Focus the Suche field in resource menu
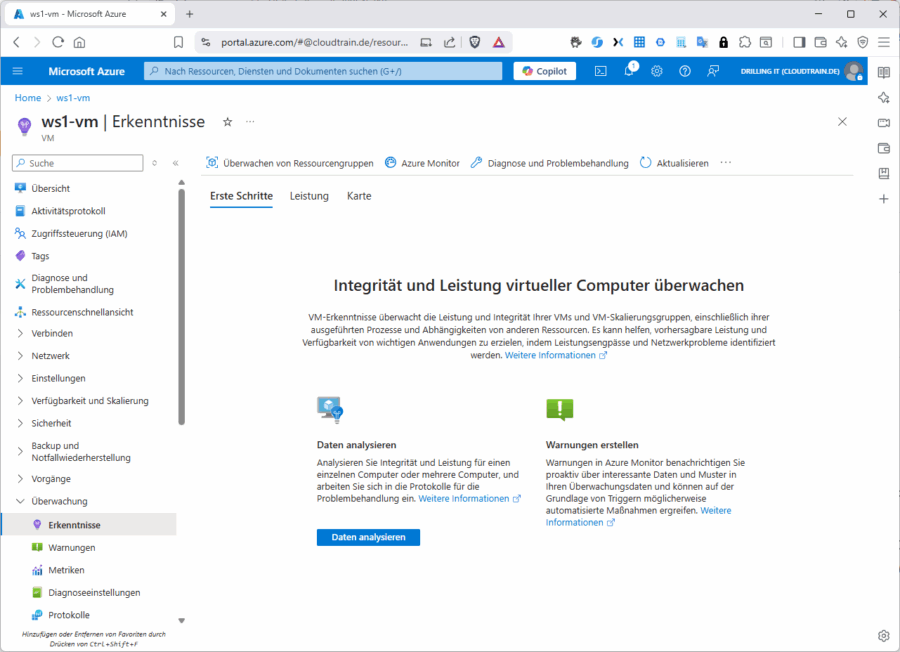The height and width of the screenshot is (652, 900). click(77, 163)
